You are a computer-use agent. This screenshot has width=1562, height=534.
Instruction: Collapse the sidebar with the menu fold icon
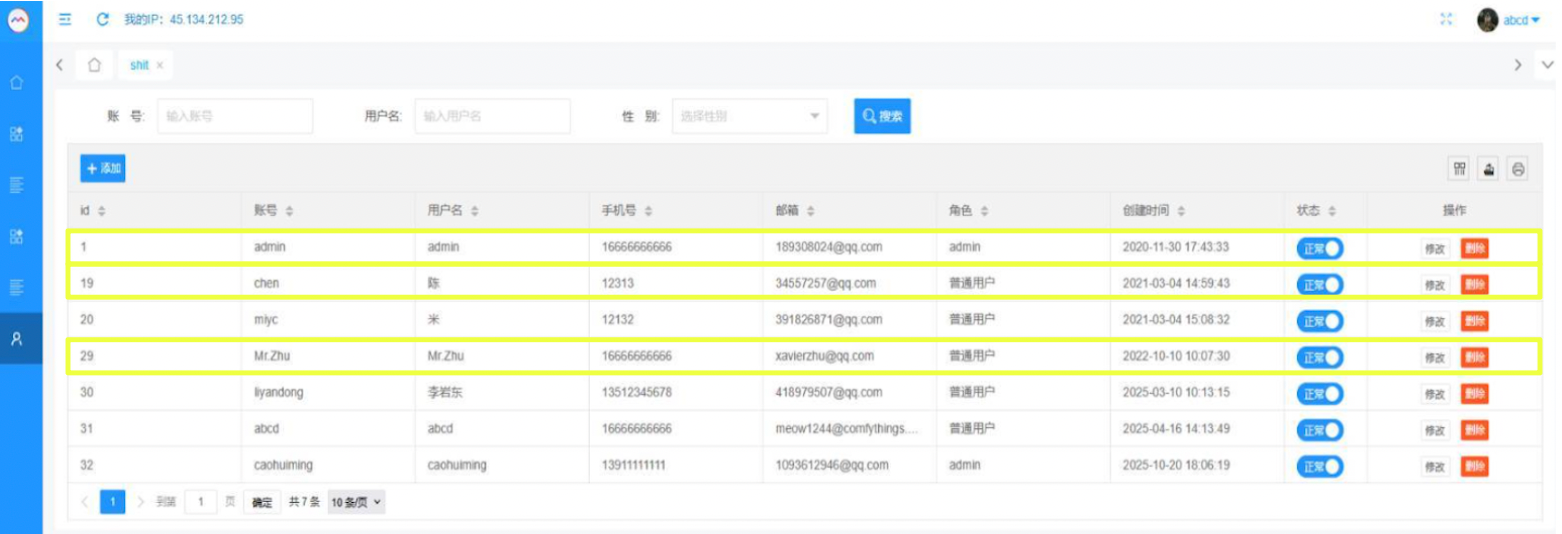pos(66,20)
